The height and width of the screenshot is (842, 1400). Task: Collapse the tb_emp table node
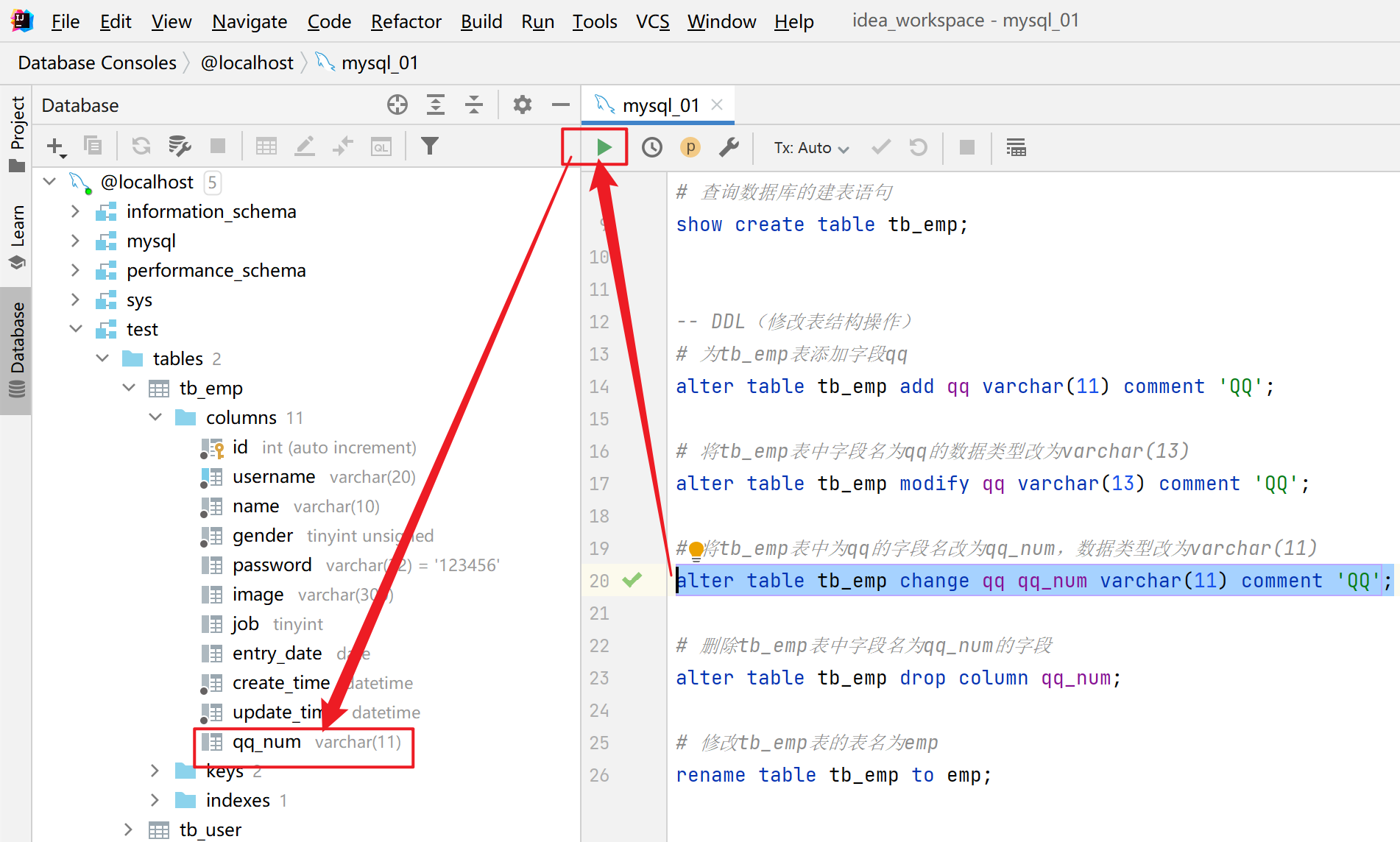coord(129,388)
